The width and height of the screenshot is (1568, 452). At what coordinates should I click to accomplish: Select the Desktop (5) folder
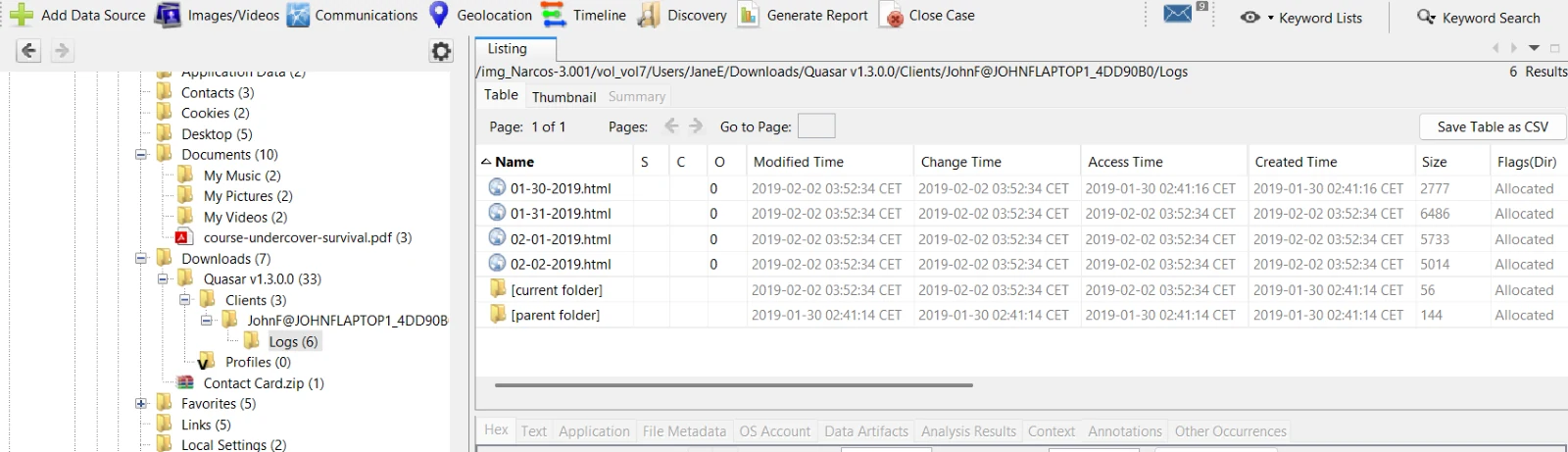(216, 134)
